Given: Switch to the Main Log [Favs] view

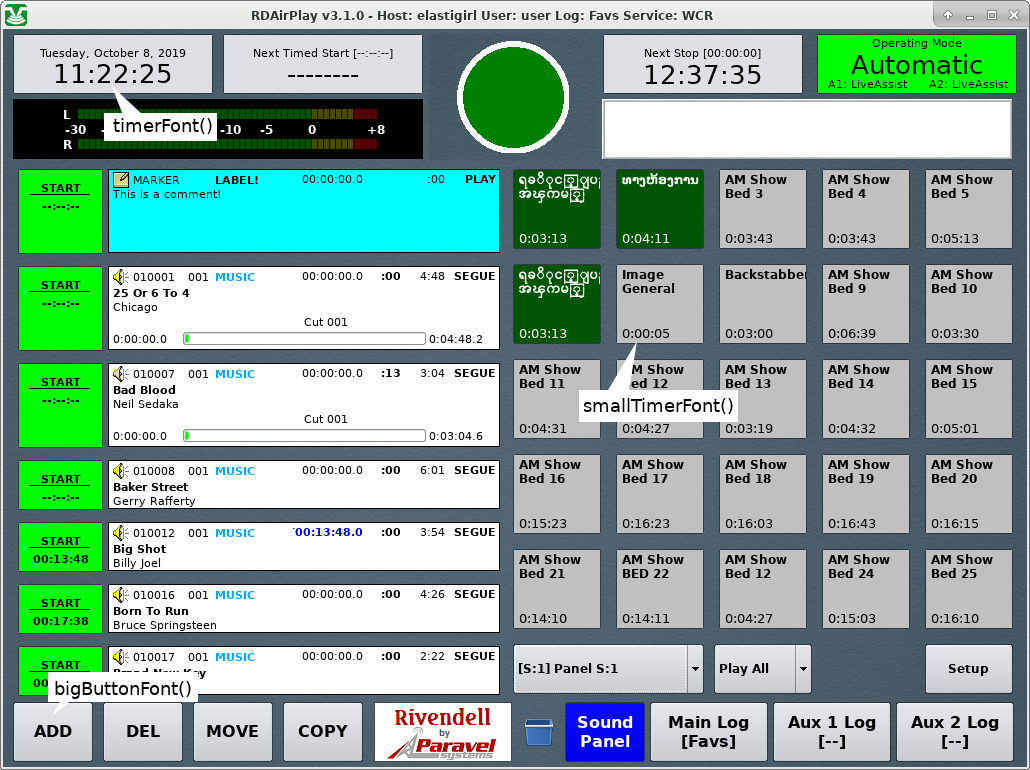Looking at the screenshot, I should coord(709,731).
